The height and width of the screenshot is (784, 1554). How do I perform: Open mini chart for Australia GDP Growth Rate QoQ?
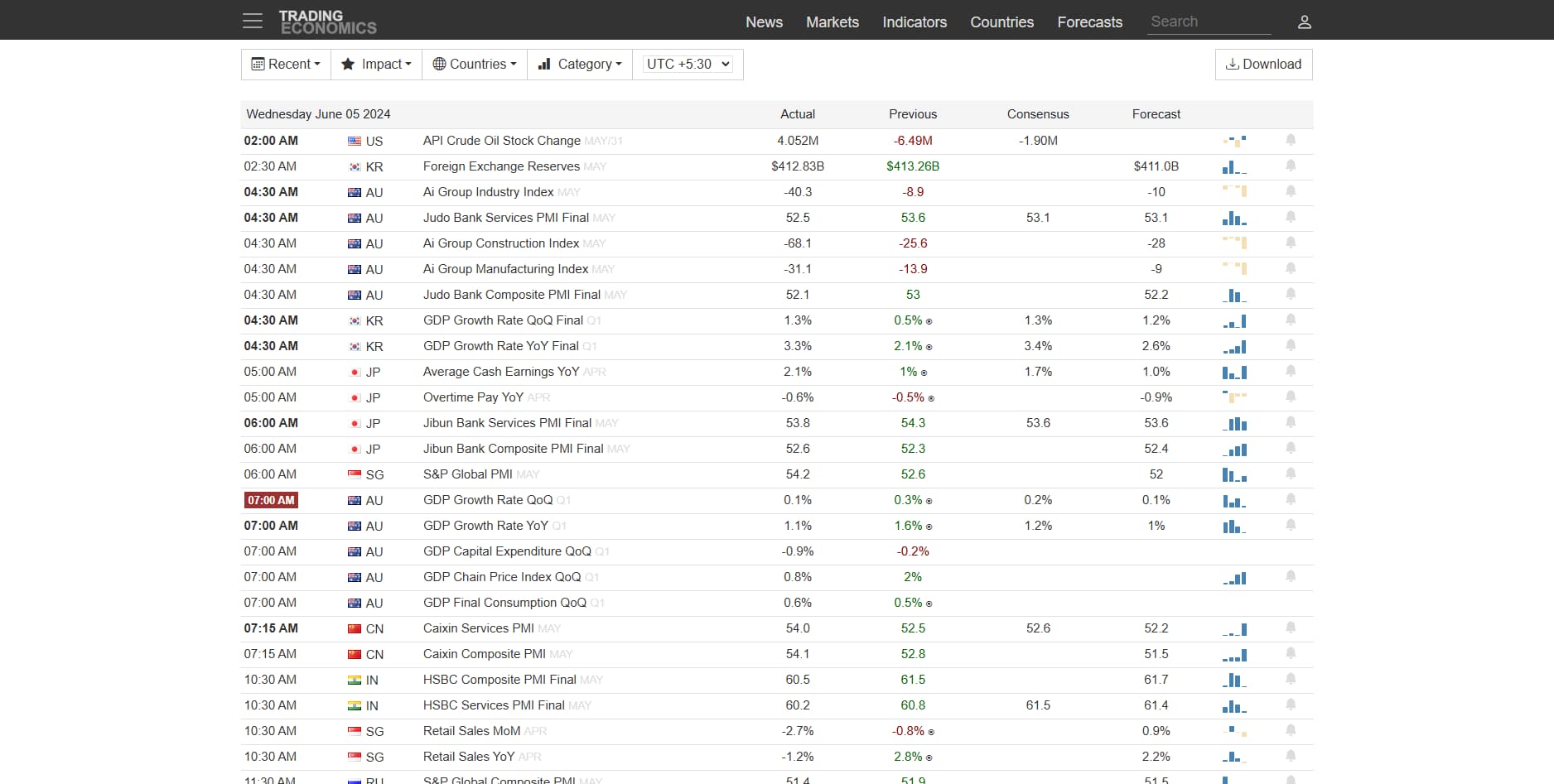pyautogui.click(x=1234, y=500)
